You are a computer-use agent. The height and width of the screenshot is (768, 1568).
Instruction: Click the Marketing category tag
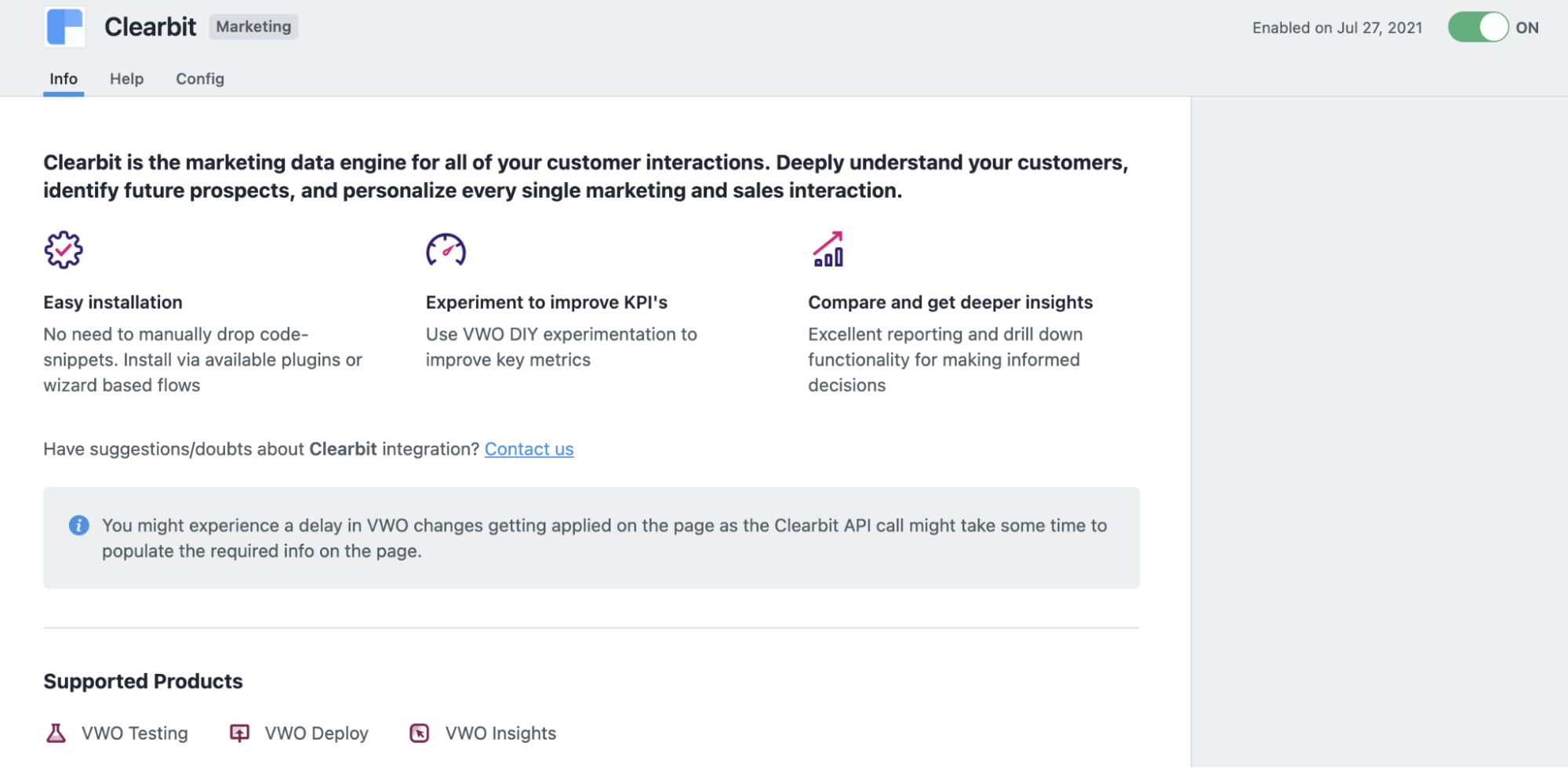coord(253,27)
